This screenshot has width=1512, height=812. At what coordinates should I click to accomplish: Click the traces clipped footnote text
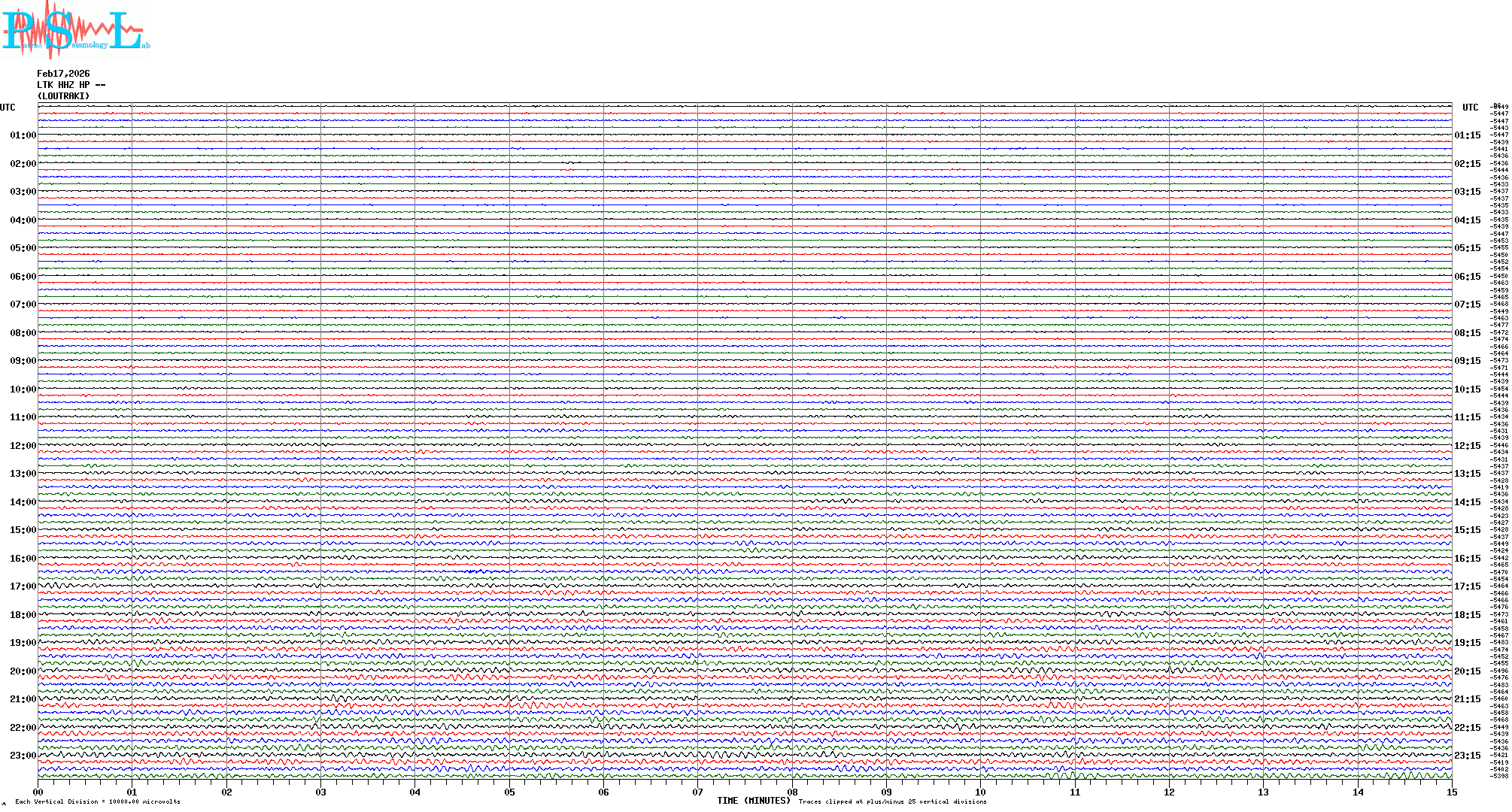click(892, 801)
